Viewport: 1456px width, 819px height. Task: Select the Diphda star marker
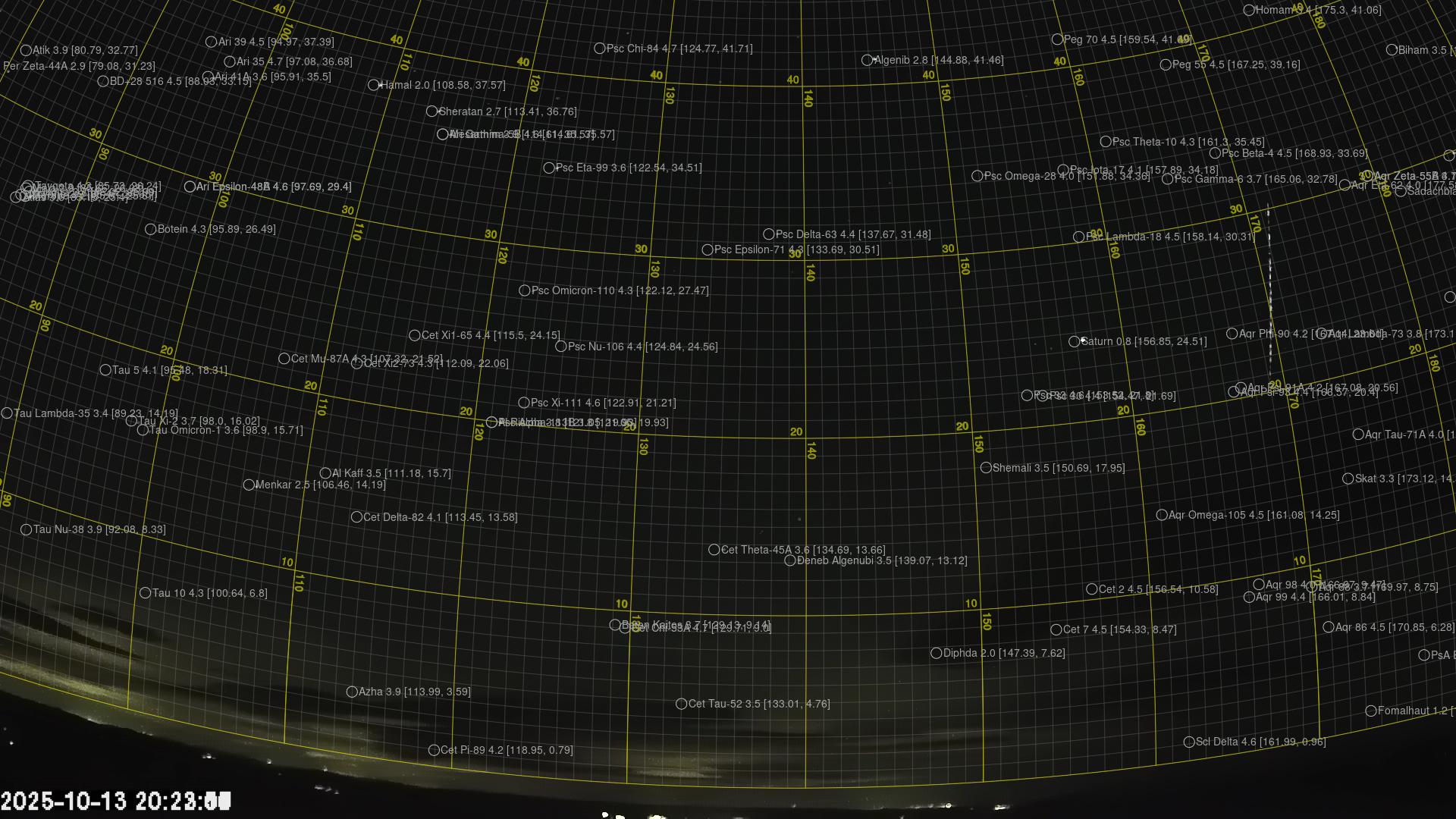pos(937,654)
